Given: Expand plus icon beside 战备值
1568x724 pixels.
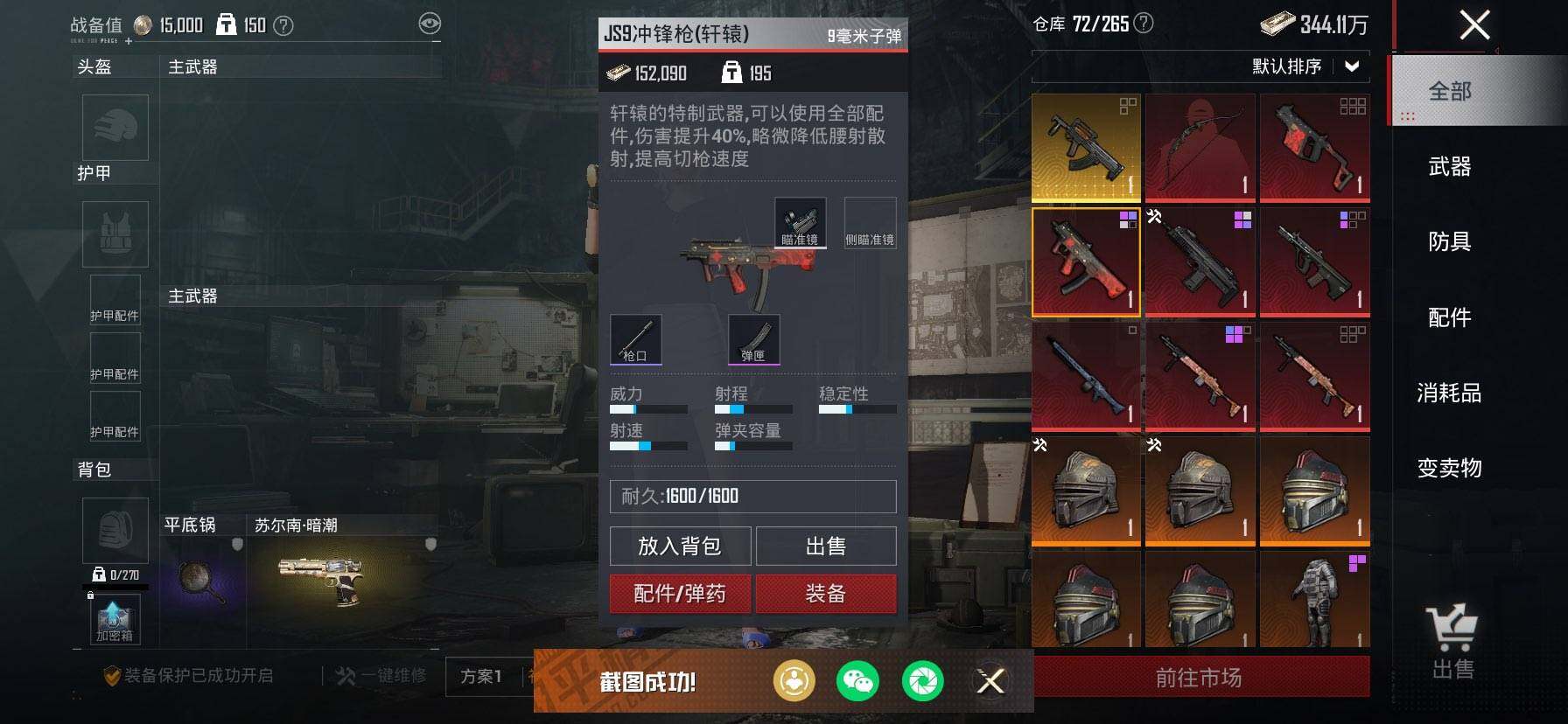Looking at the screenshot, I should [129, 41].
